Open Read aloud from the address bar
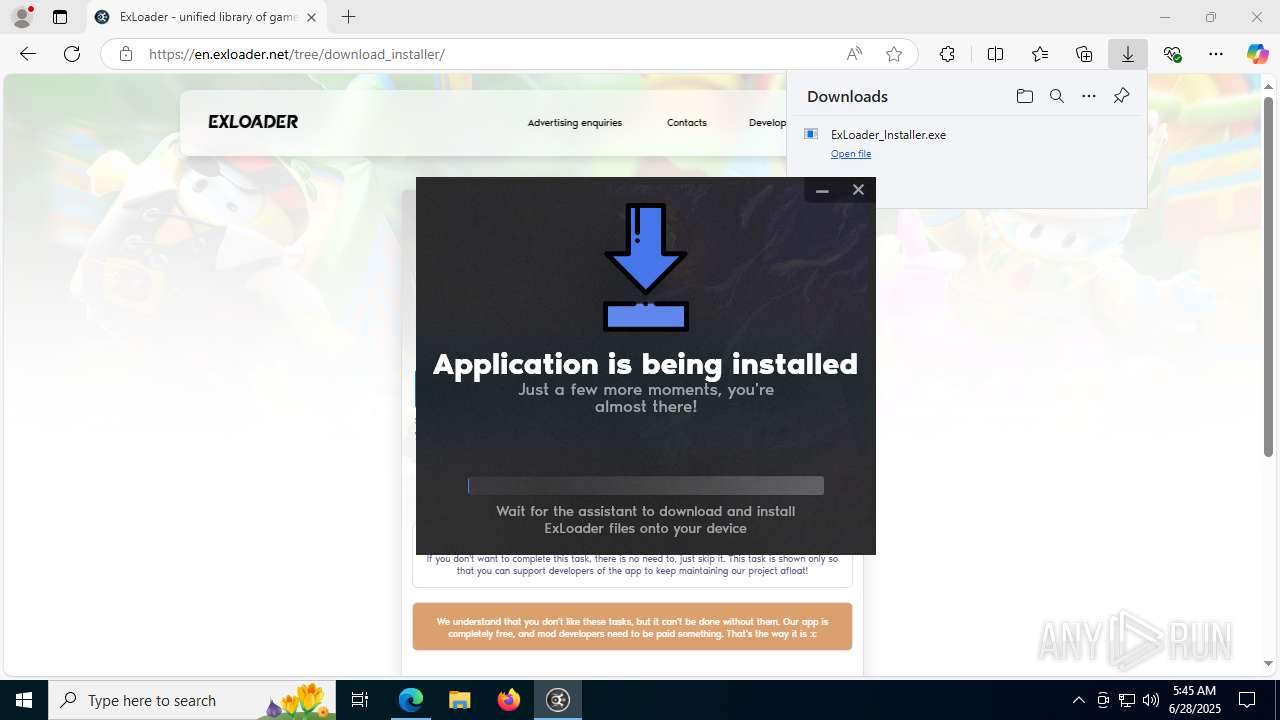The width and height of the screenshot is (1280, 720). [x=854, y=54]
